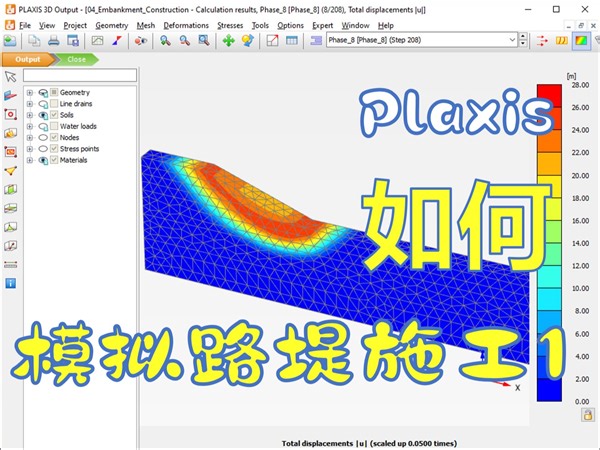Click the blue and red plane icon in the side toolbar
The image size is (600, 450).
(10, 95)
